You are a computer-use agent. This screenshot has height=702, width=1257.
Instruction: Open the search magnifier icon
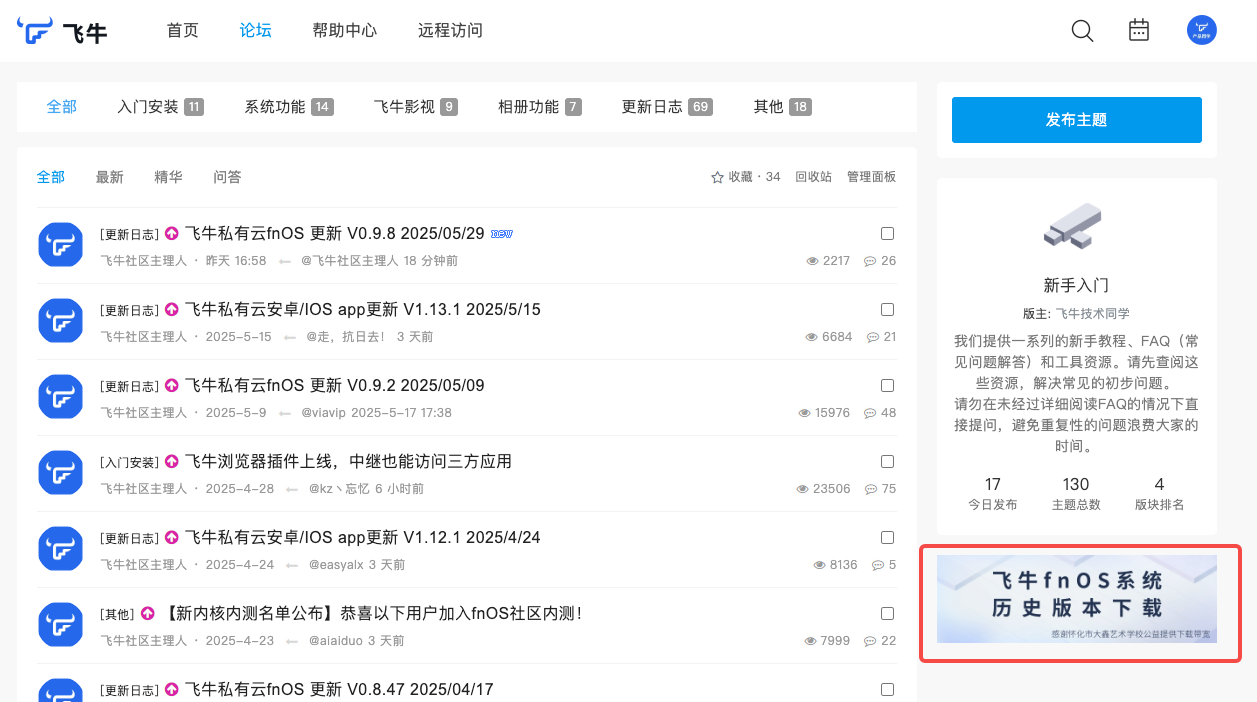(x=1082, y=31)
